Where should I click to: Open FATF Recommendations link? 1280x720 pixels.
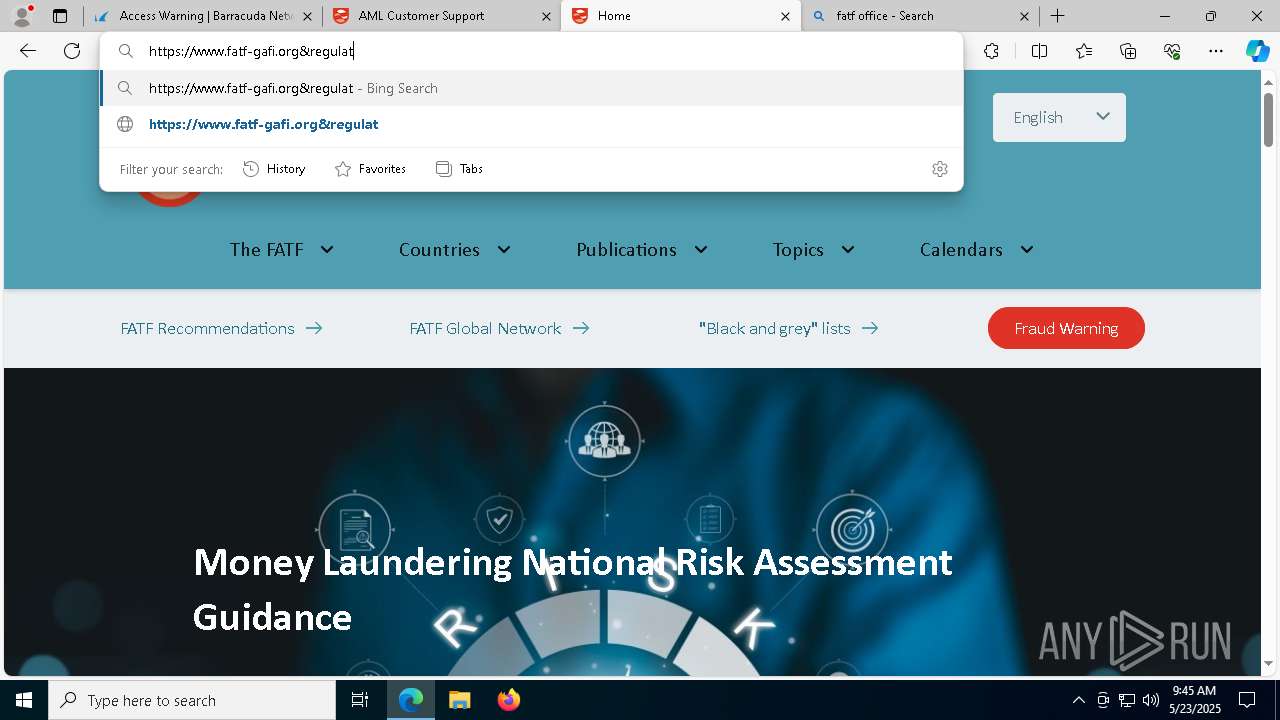(221, 328)
